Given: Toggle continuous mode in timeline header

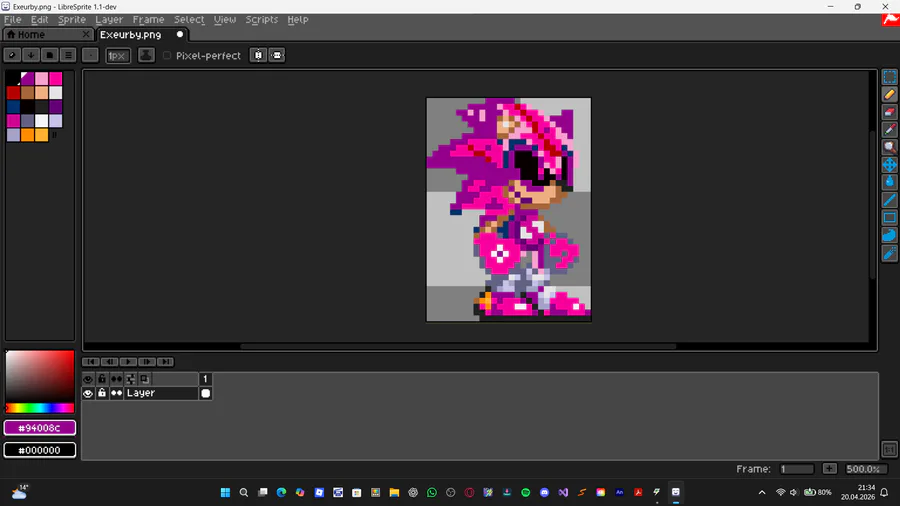Looking at the screenshot, I should click(117, 379).
